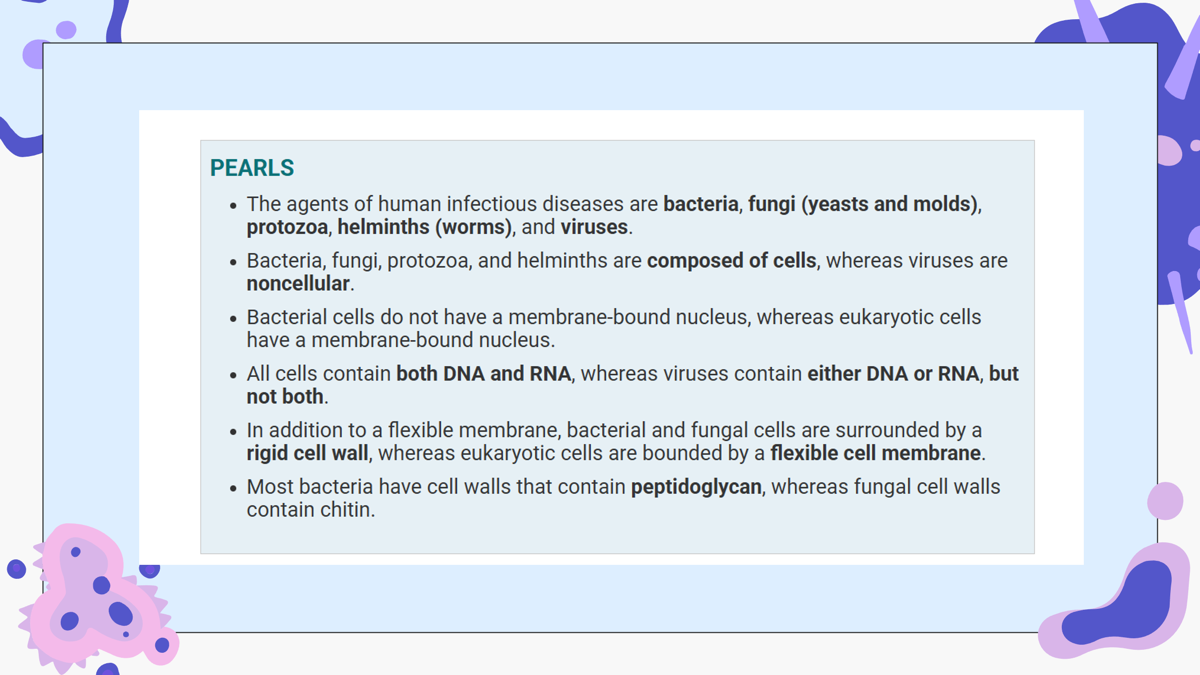The height and width of the screenshot is (675, 1200).
Task: Click the purple blob shape at bottom right
Action: 1118,602
